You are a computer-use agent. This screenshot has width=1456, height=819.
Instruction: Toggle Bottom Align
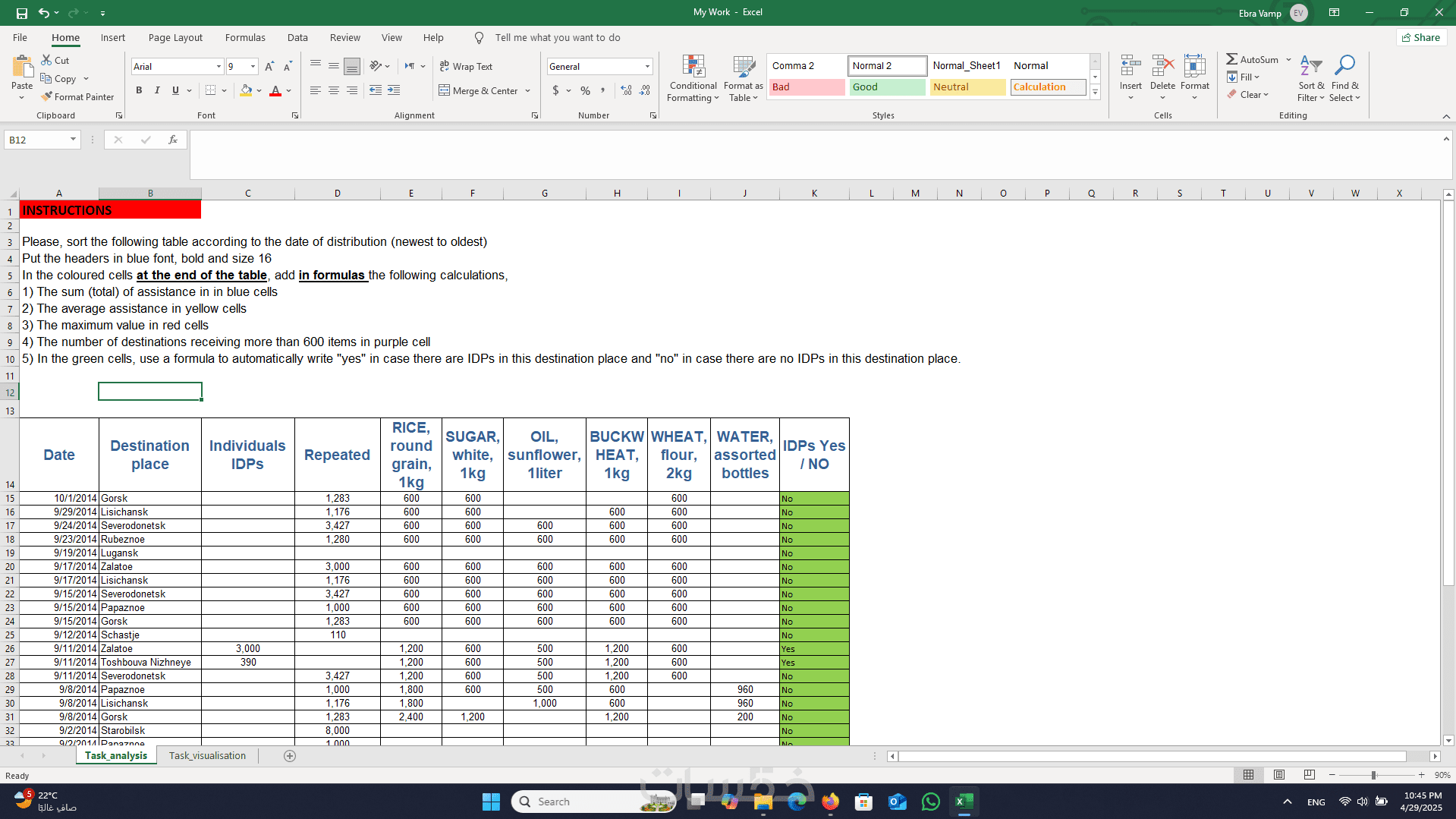click(x=352, y=66)
